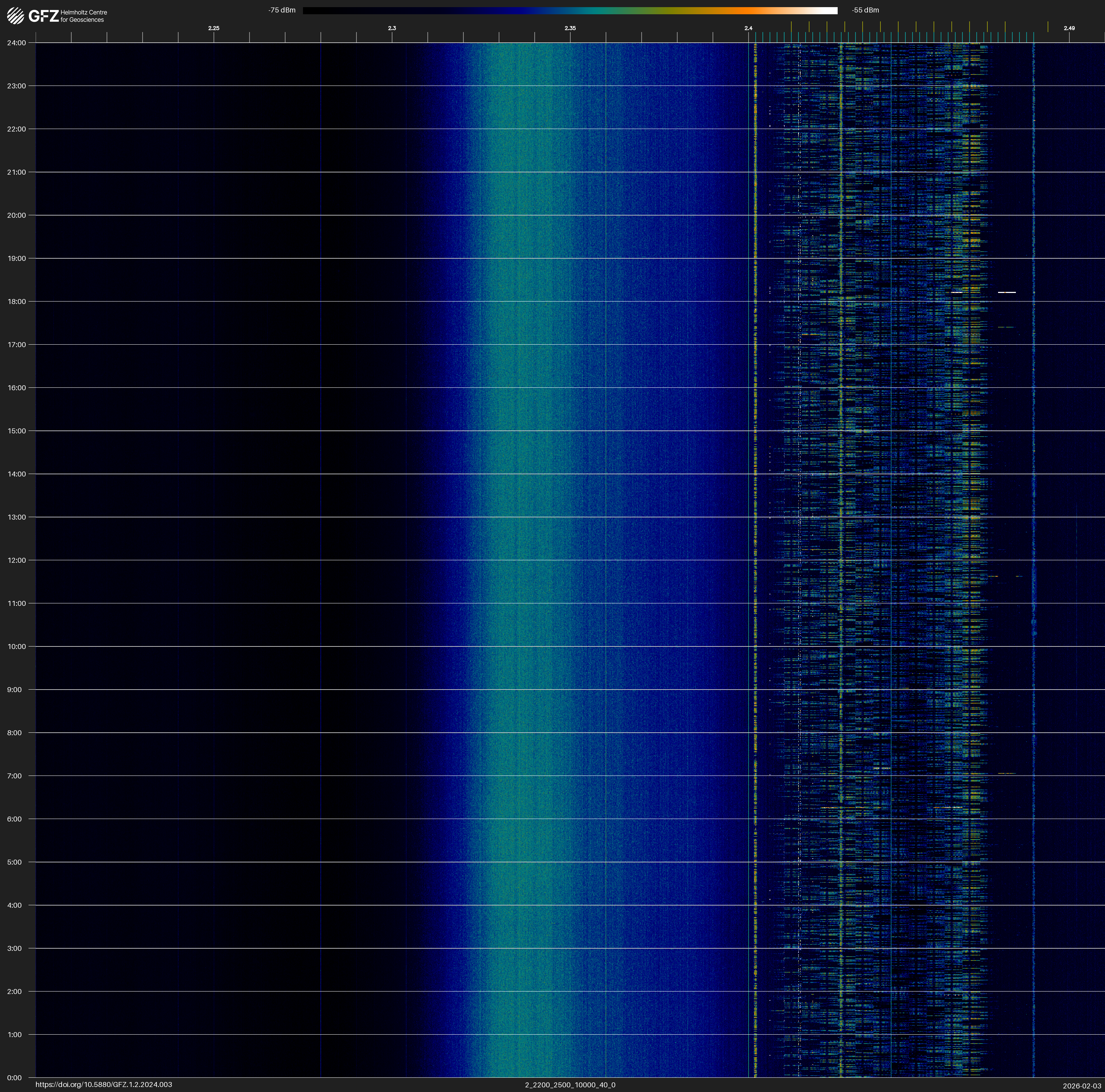Viewport: 1105px width, 1092px height.
Task: Click the 24:00 time axis label
Action: 17,43
